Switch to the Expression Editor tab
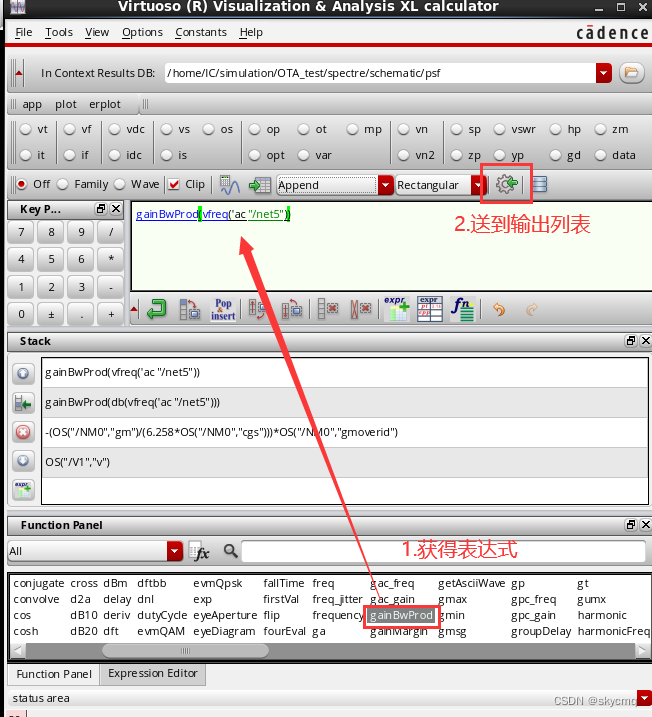 pos(153,674)
